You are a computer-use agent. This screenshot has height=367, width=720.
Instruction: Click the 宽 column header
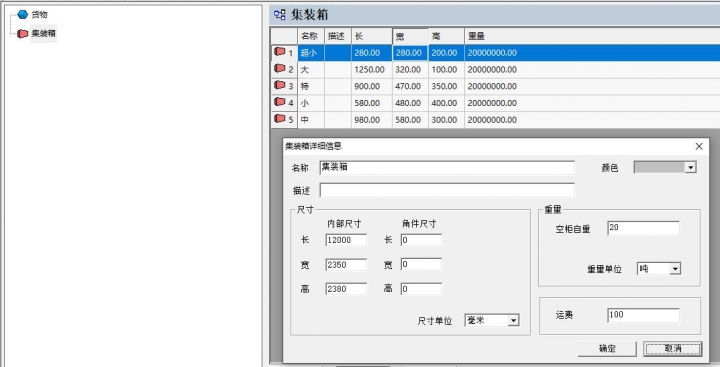[x=411, y=36]
